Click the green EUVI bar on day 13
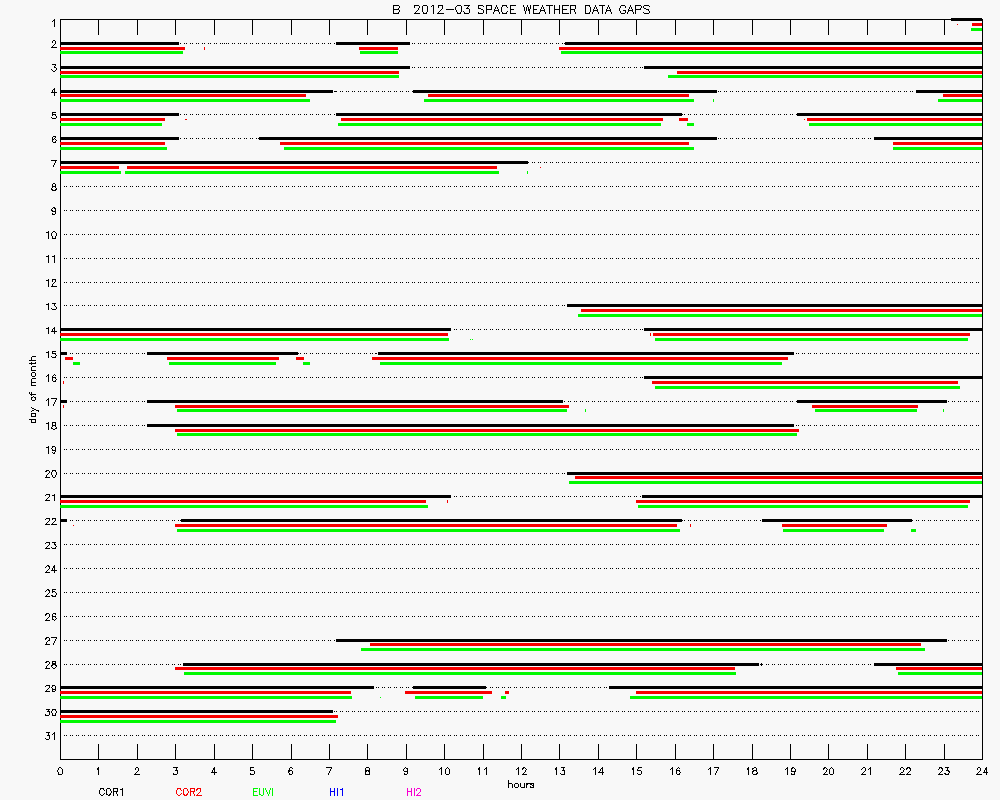The image size is (1000, 800). [x=780, y=315]
